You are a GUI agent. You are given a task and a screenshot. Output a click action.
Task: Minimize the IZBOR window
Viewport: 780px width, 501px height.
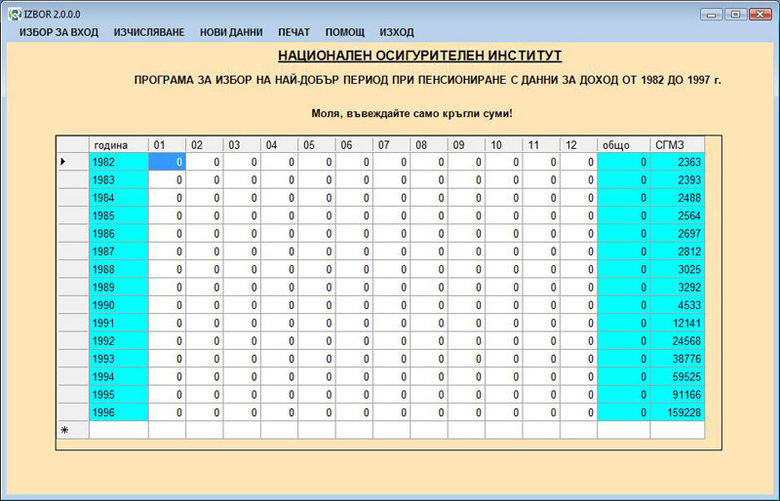tap(711, 14)
